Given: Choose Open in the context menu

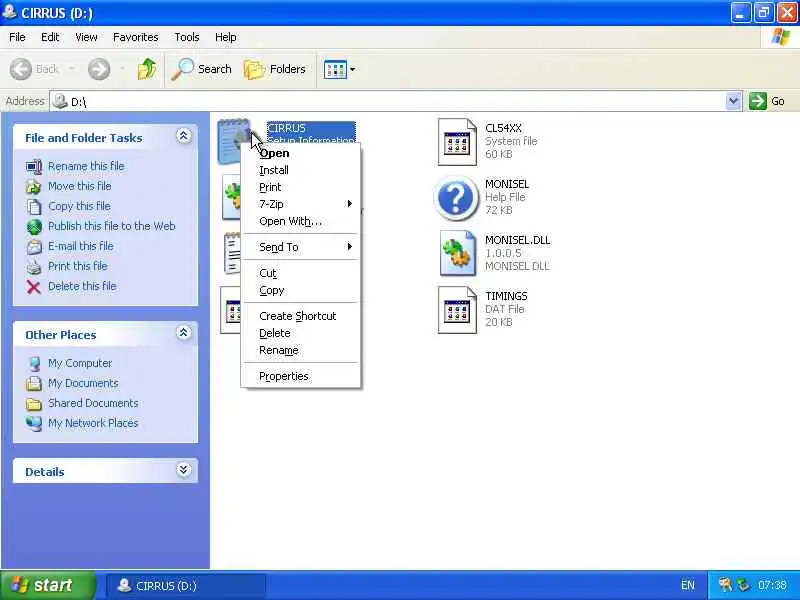Looking at the screenshot, I should (301, 153).
